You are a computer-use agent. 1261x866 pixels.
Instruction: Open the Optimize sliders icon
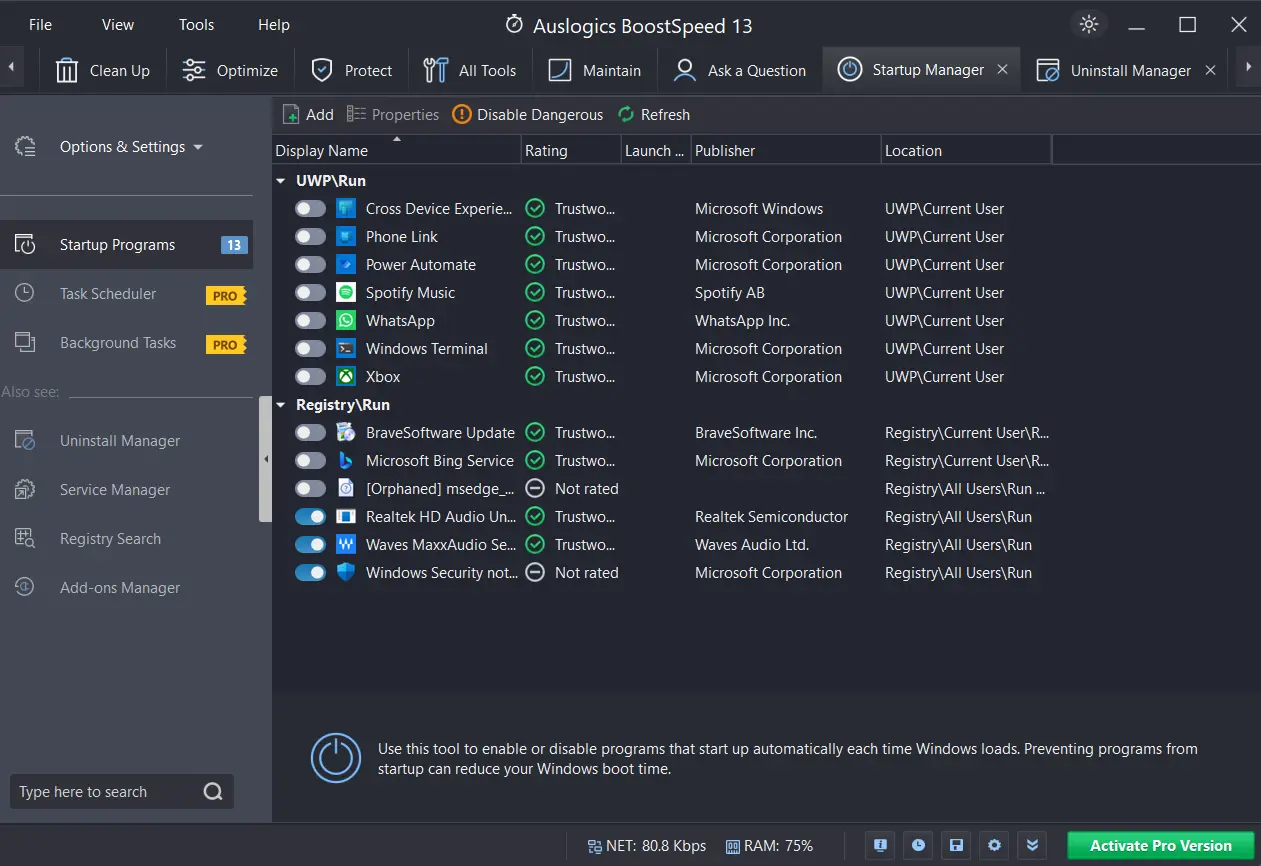click(x=194, y=70)
